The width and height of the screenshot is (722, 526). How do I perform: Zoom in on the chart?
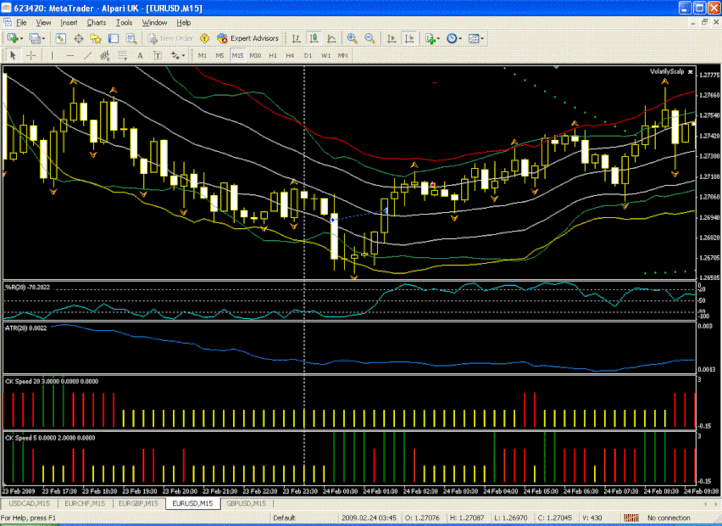(352, 39)
